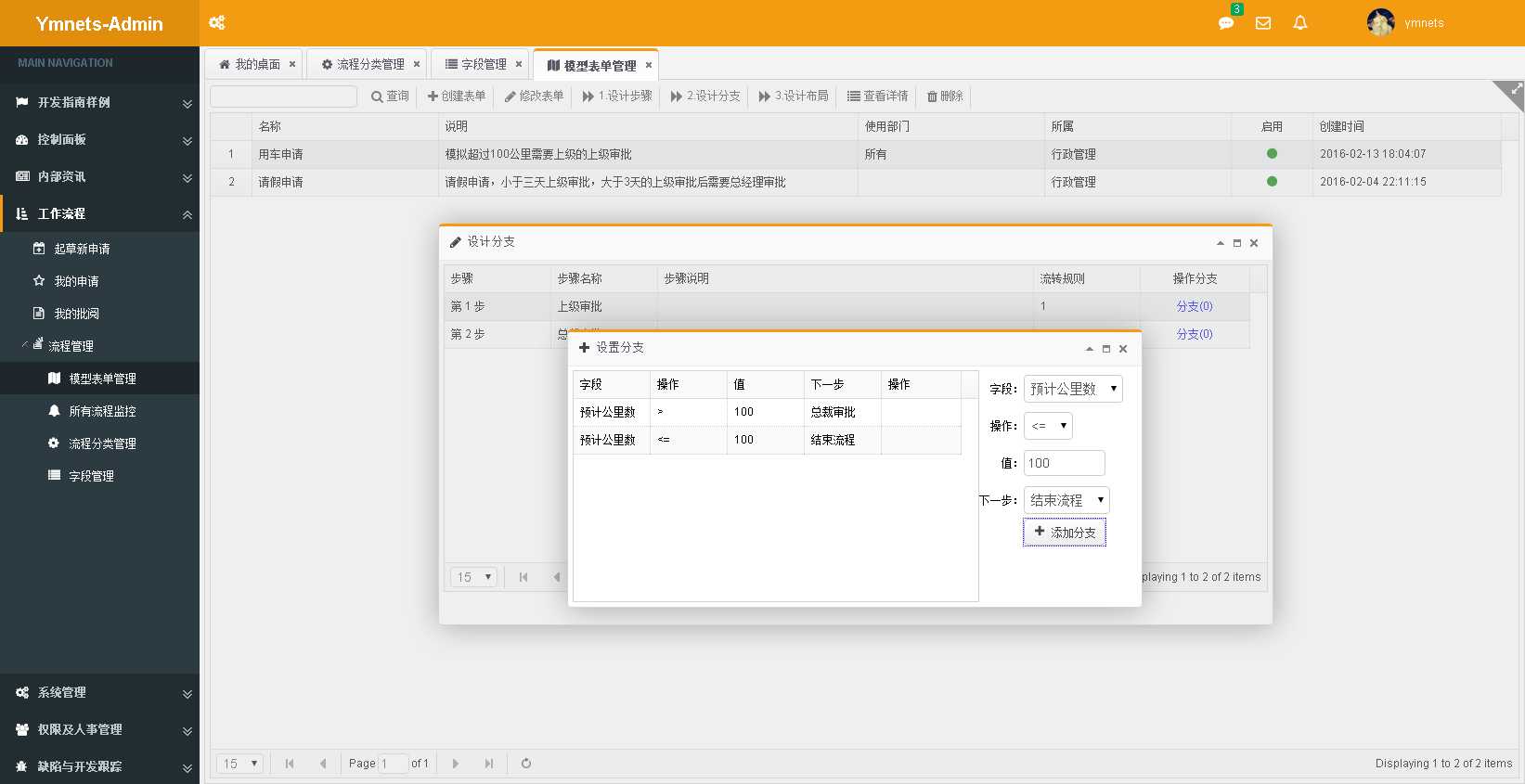Image resolution: width=1525 pixels, height=784 pixels.
Task: Click last page icon in main pager
Action: click(x=489, y=764)
